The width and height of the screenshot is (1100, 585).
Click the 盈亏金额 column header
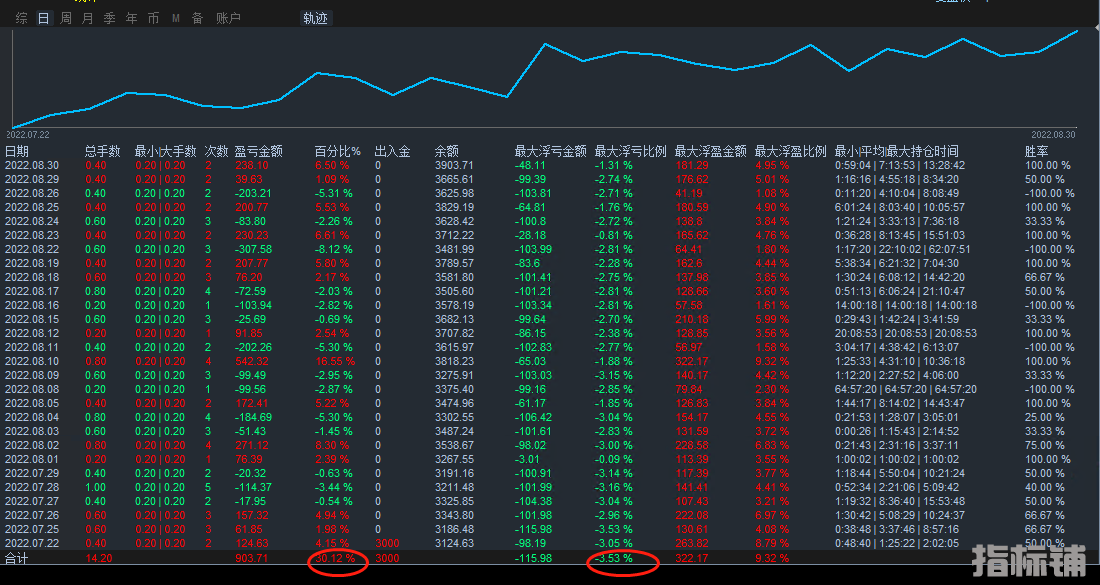coord(259,152)
